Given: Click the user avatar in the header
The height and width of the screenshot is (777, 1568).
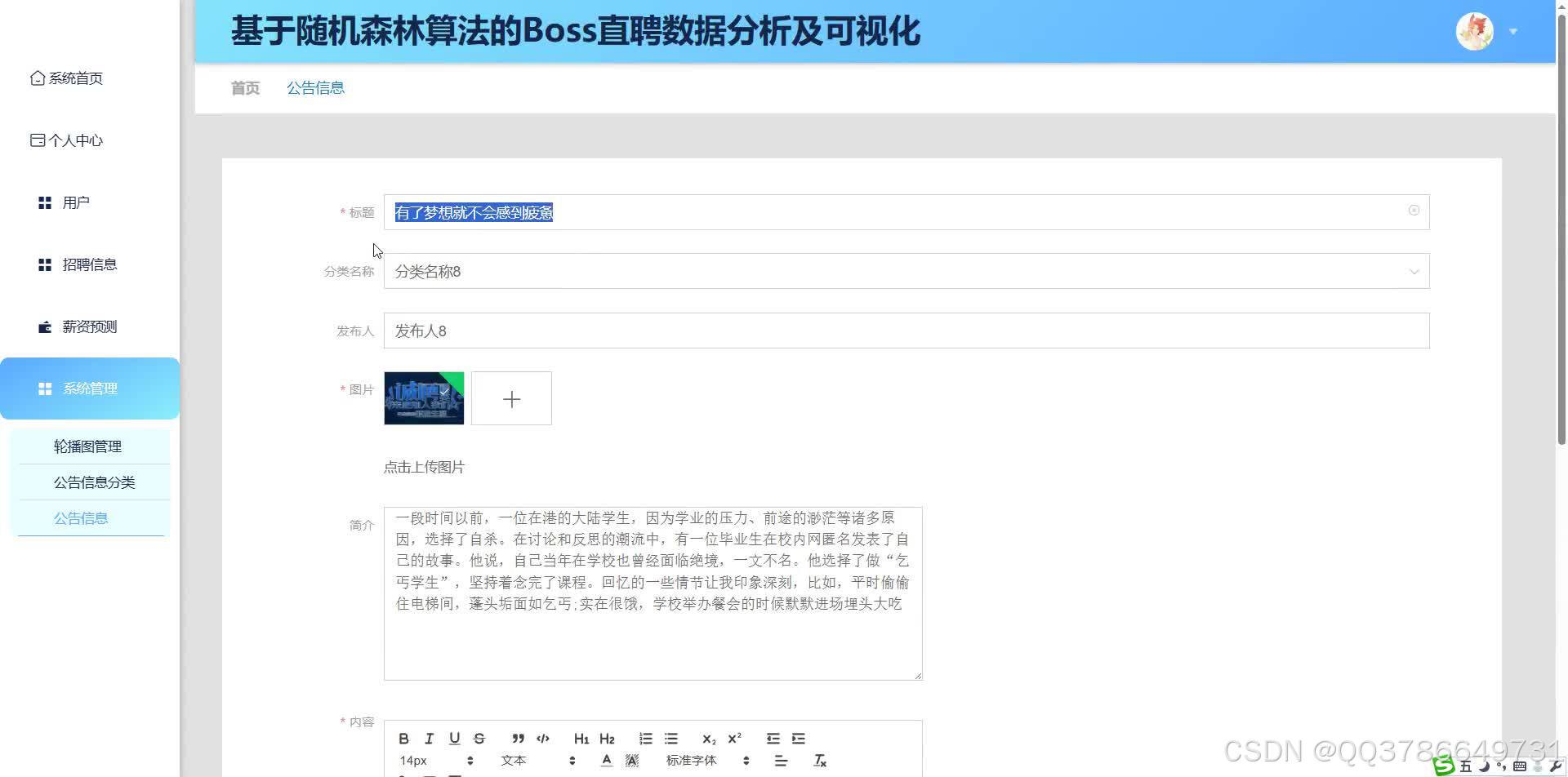Looking at the screenshot, I should (1475, 32).
